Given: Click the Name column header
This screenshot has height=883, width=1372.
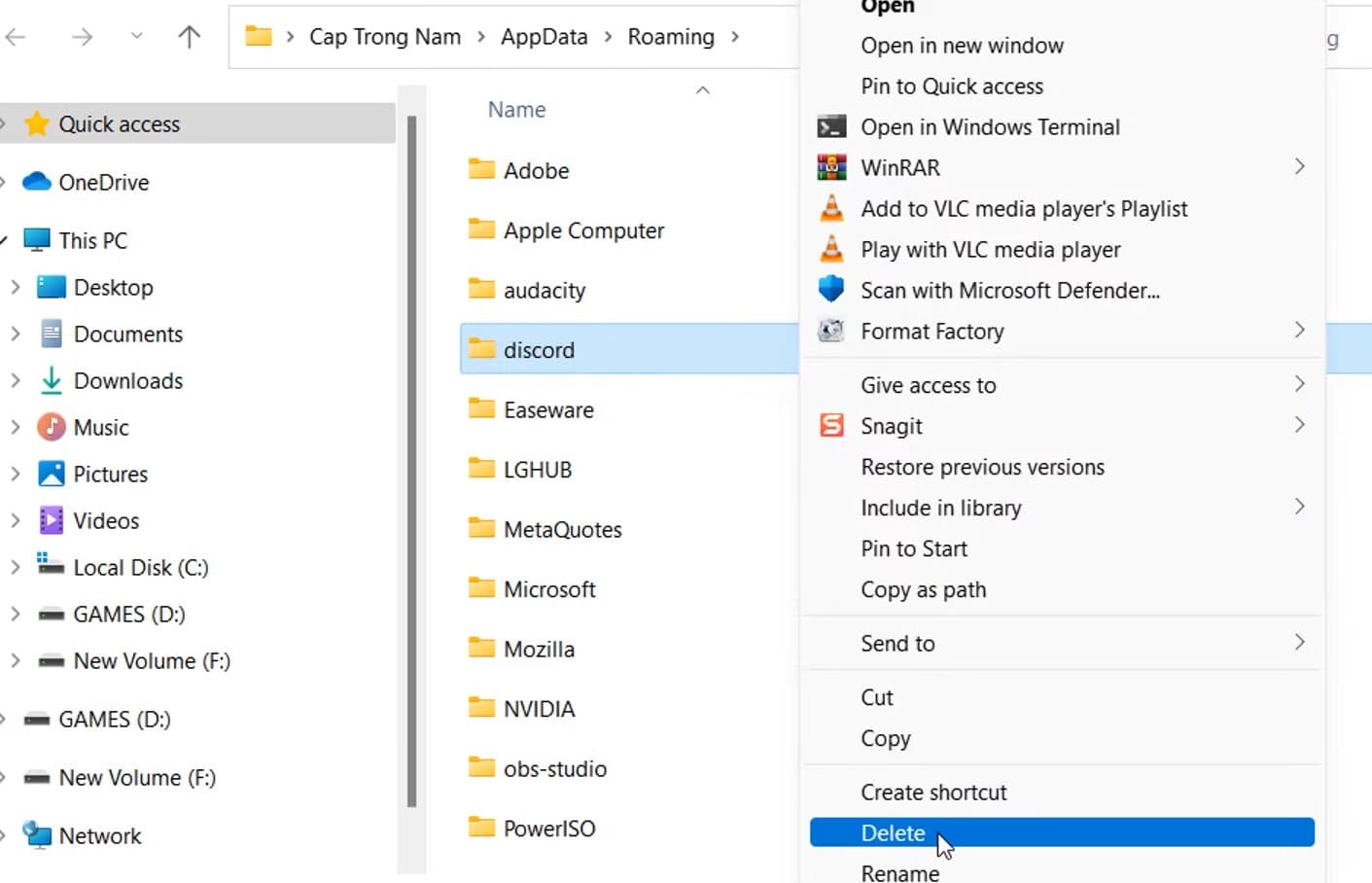Looking at the screenshot, I should tap(516, 110).
